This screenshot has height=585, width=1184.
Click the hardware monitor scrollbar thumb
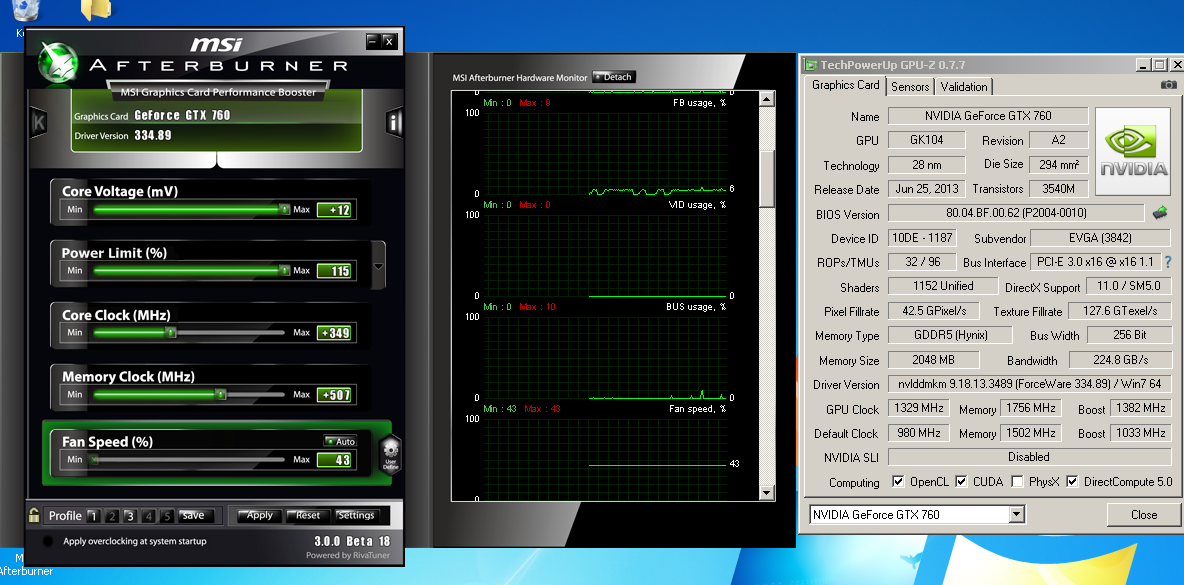point(767,178)
